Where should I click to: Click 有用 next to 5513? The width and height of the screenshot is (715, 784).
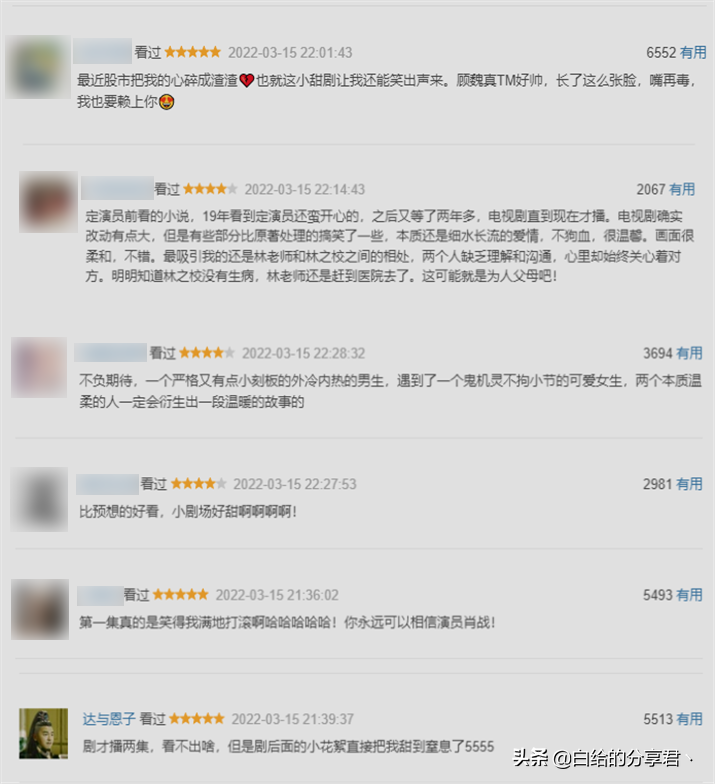pyautogui.click(x=689, y=719)
